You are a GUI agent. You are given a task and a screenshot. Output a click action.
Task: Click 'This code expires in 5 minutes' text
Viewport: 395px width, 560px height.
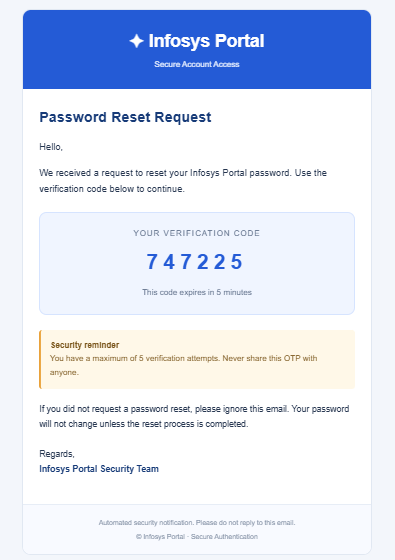[x=197, y=292]
